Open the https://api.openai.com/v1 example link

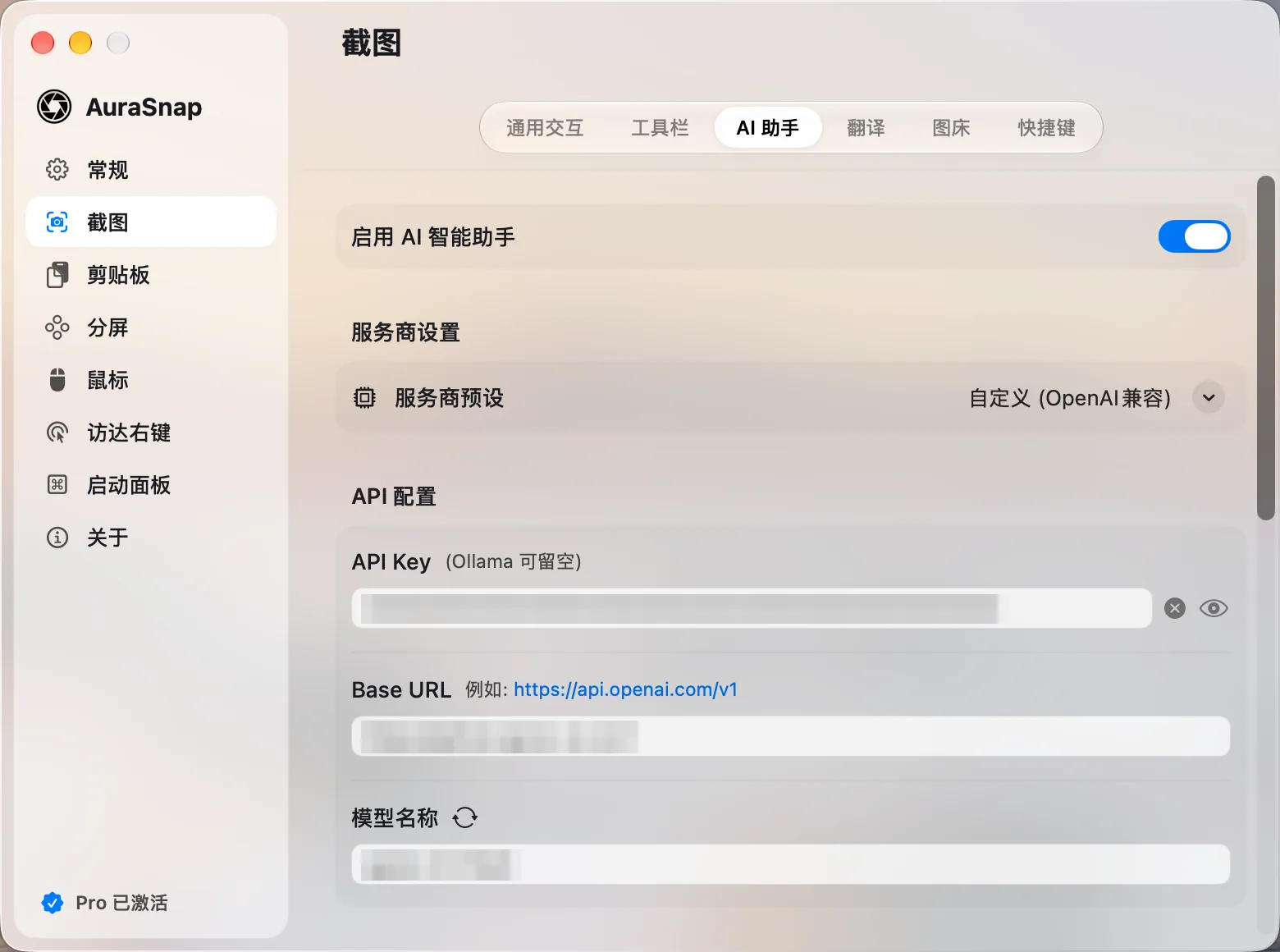point(625,689)
